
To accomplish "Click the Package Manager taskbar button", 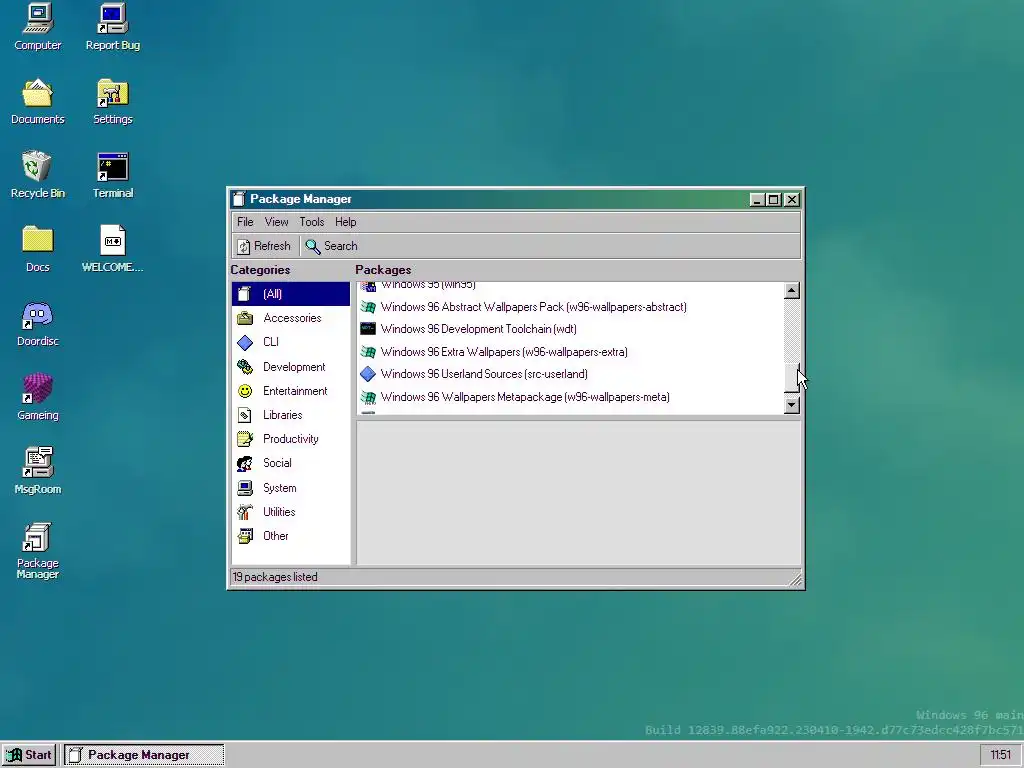I will coord(144,755).
